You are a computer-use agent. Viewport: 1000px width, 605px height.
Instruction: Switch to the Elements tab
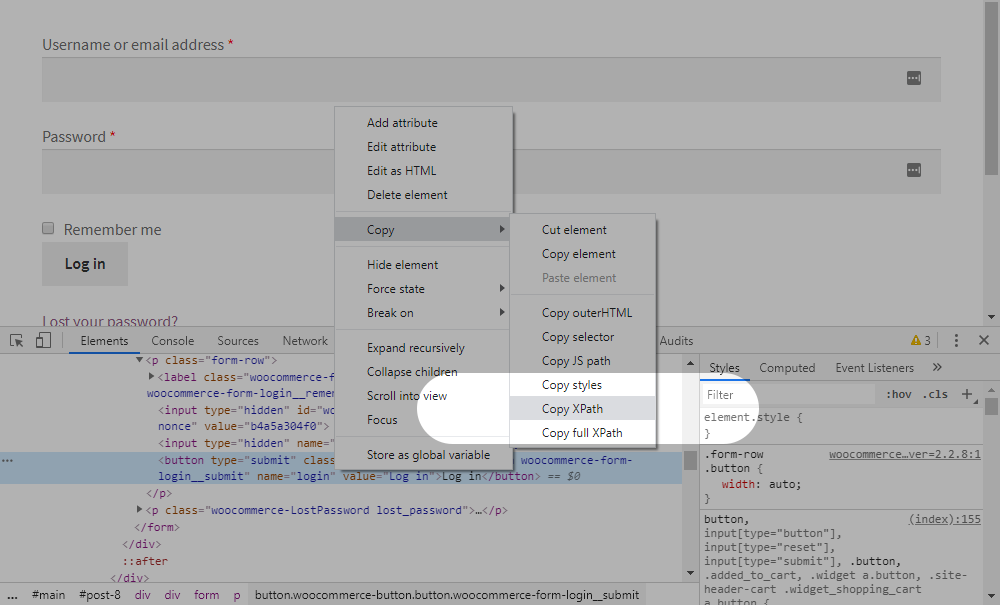[x=104, y=340]
